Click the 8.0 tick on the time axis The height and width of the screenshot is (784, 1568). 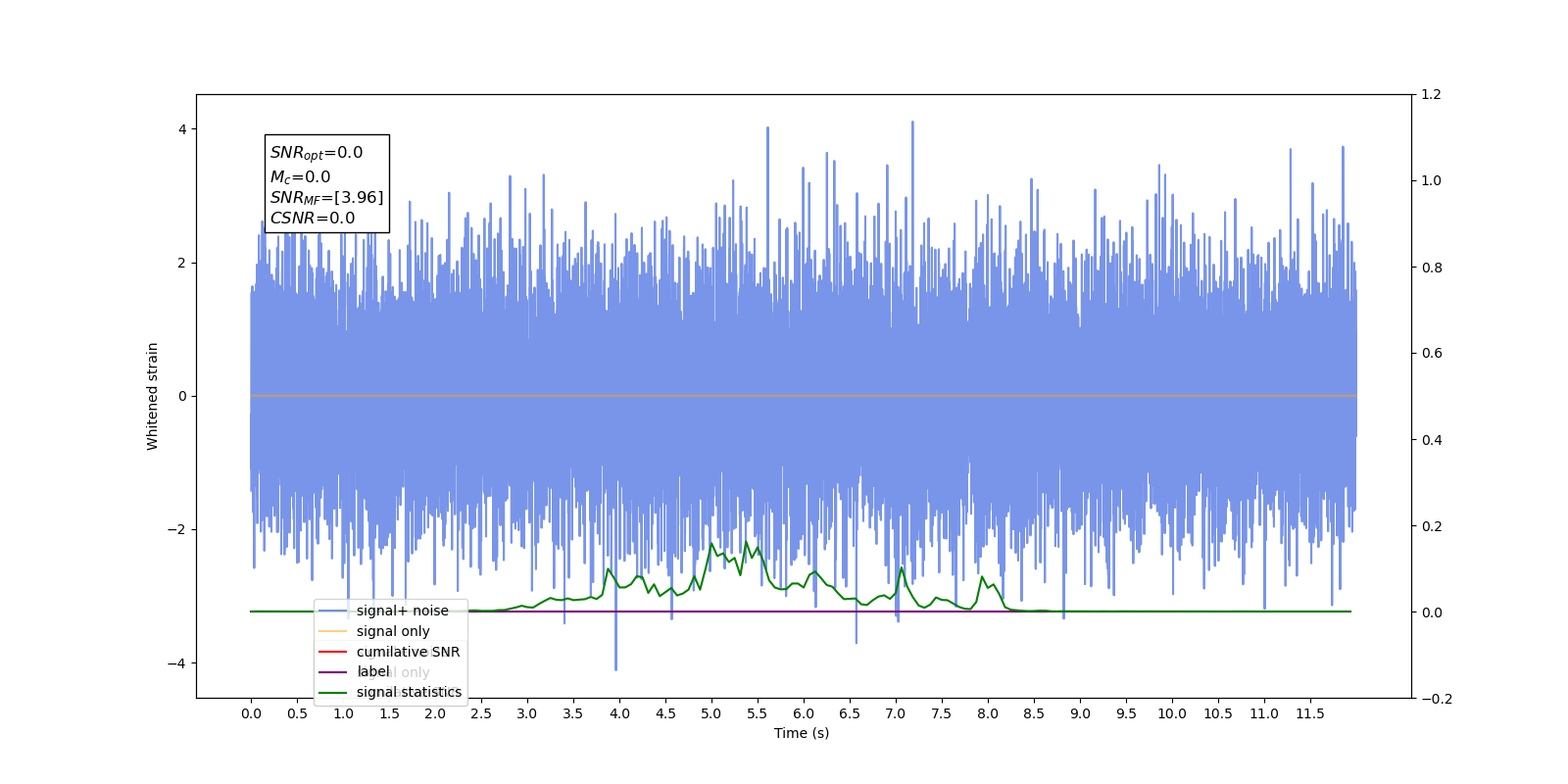click(988, 713)
